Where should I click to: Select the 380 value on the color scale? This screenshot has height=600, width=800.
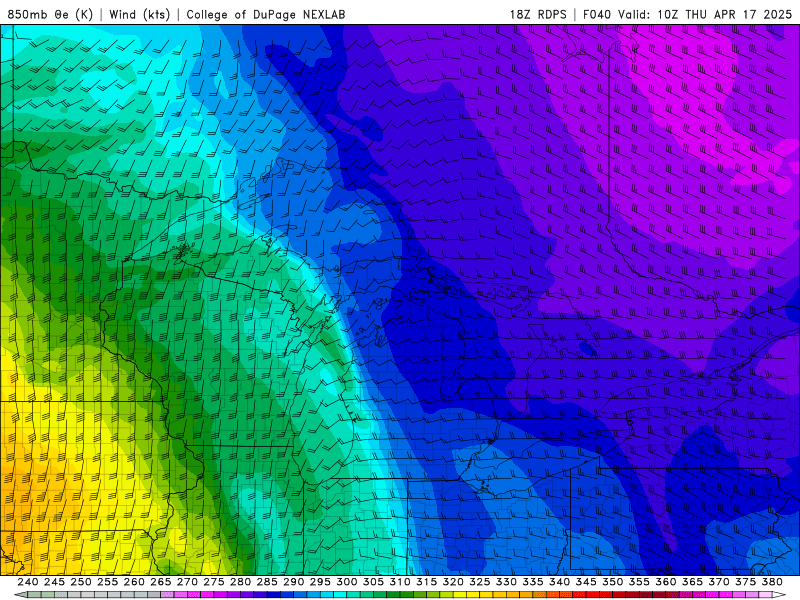click(x=772, y=582)
